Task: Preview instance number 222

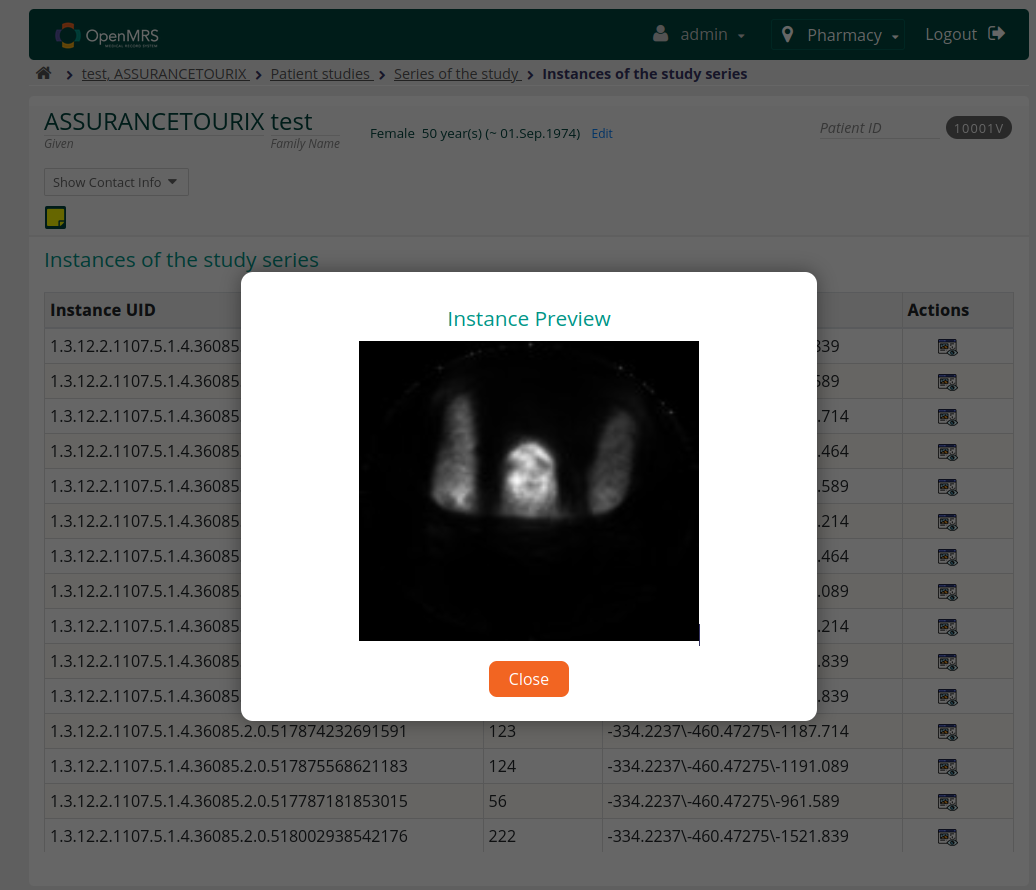Action: [x=947, y=836]
